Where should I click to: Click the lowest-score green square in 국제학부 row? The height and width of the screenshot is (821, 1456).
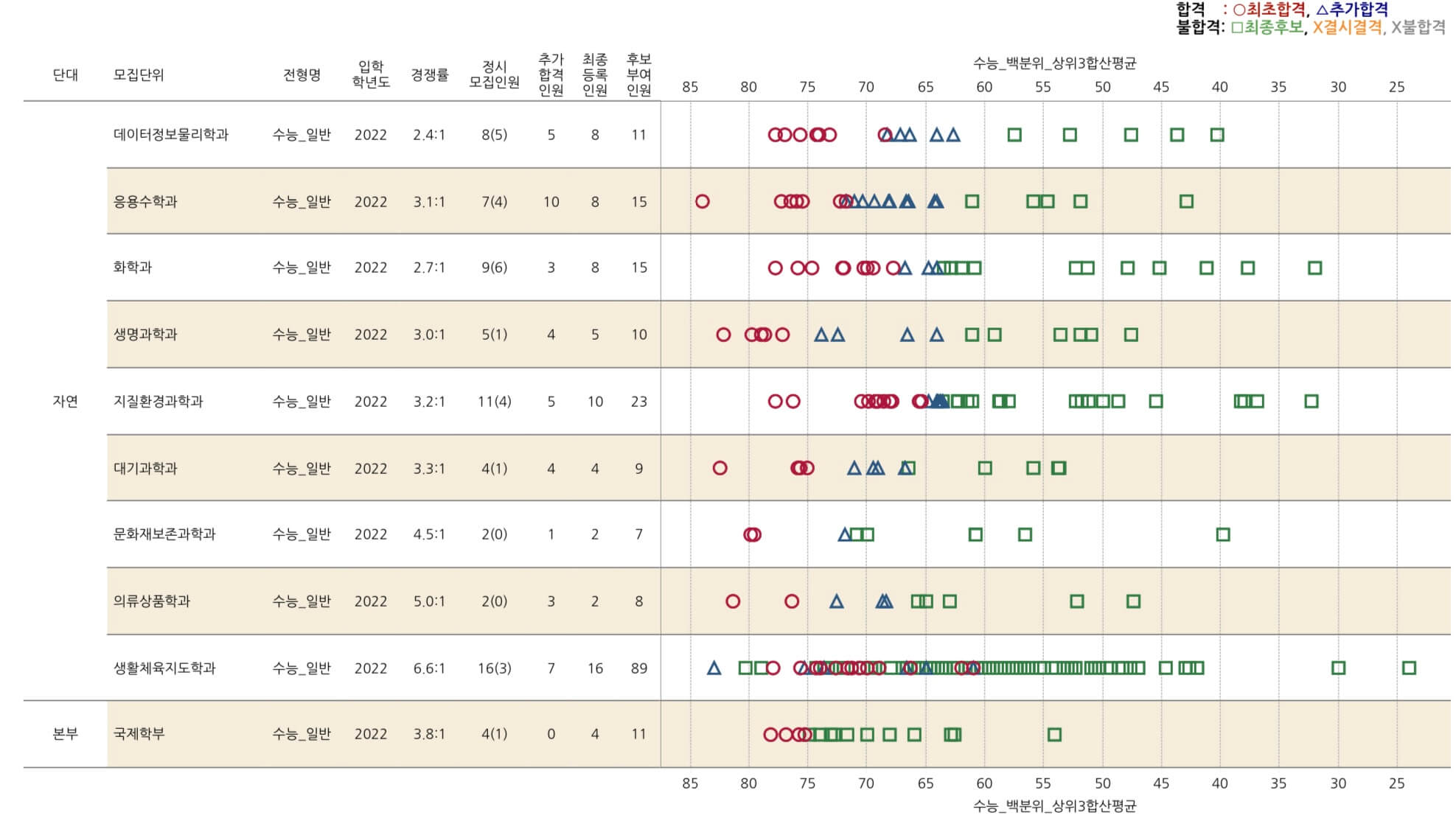(x=1054, y=735)
